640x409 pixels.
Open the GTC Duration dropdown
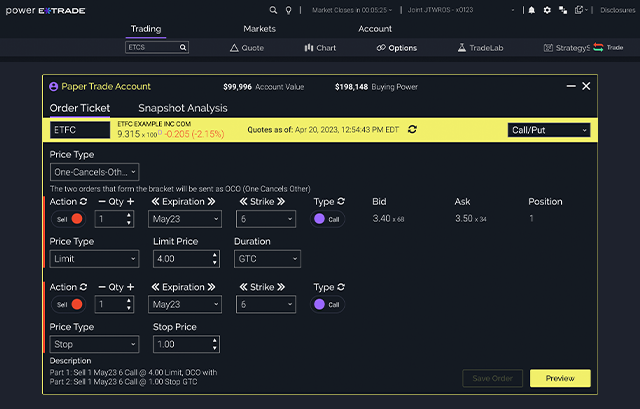[267, 259]
